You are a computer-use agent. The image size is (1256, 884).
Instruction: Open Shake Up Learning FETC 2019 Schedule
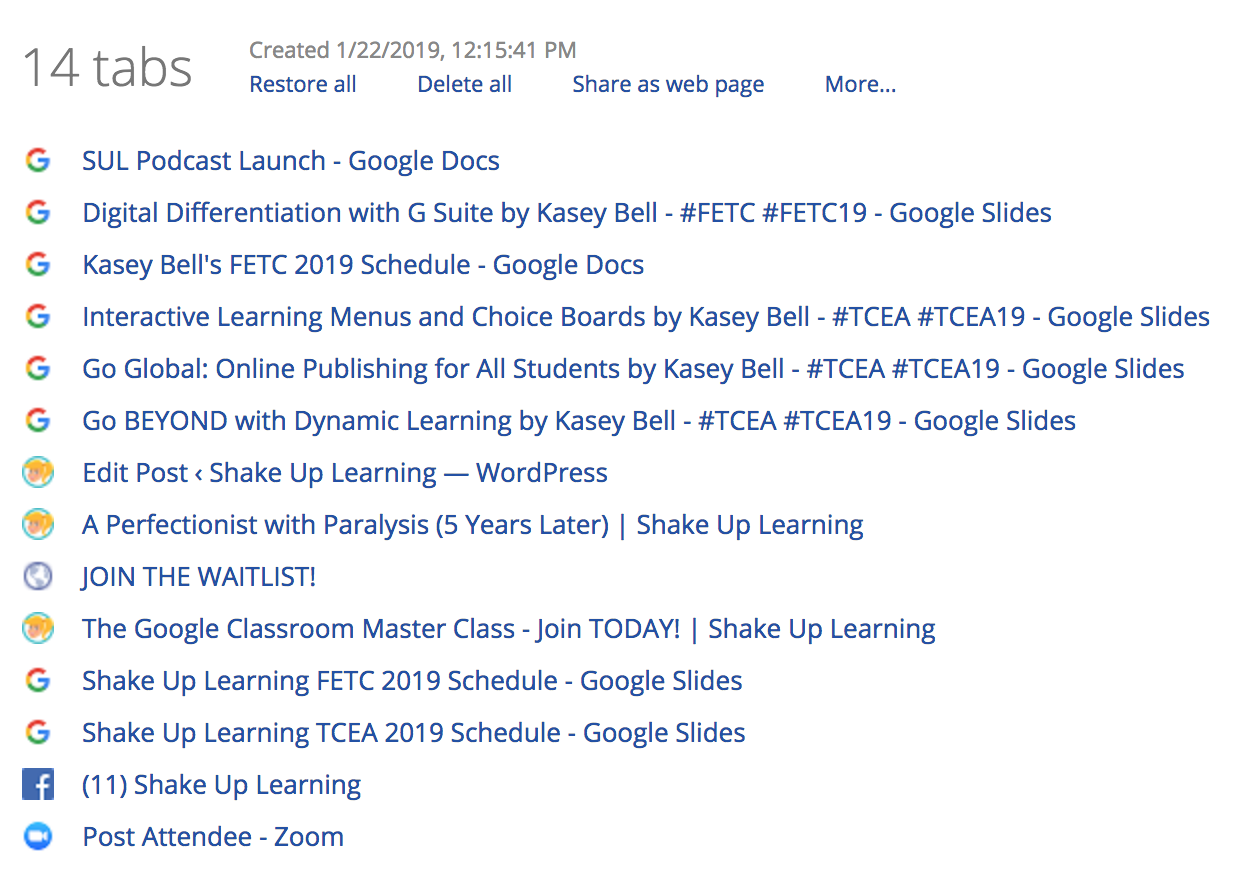412,681
